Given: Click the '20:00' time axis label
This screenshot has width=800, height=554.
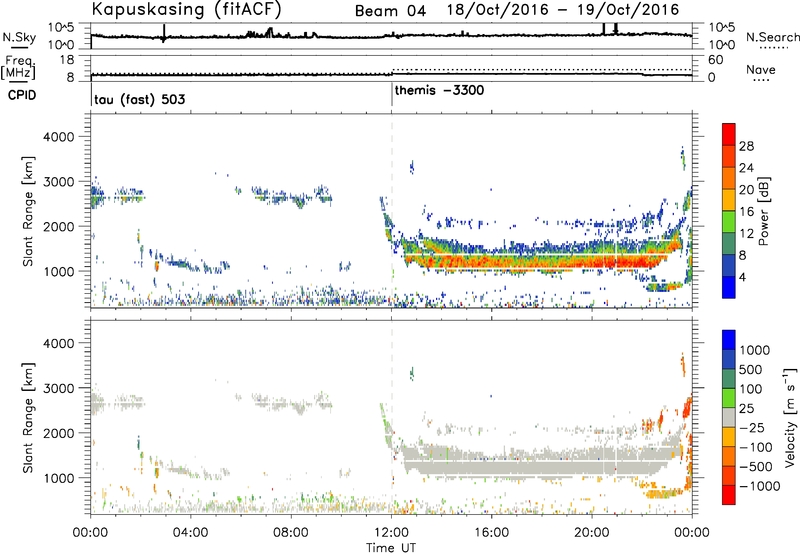Looking at the screenshot, I should coord(592,533).
